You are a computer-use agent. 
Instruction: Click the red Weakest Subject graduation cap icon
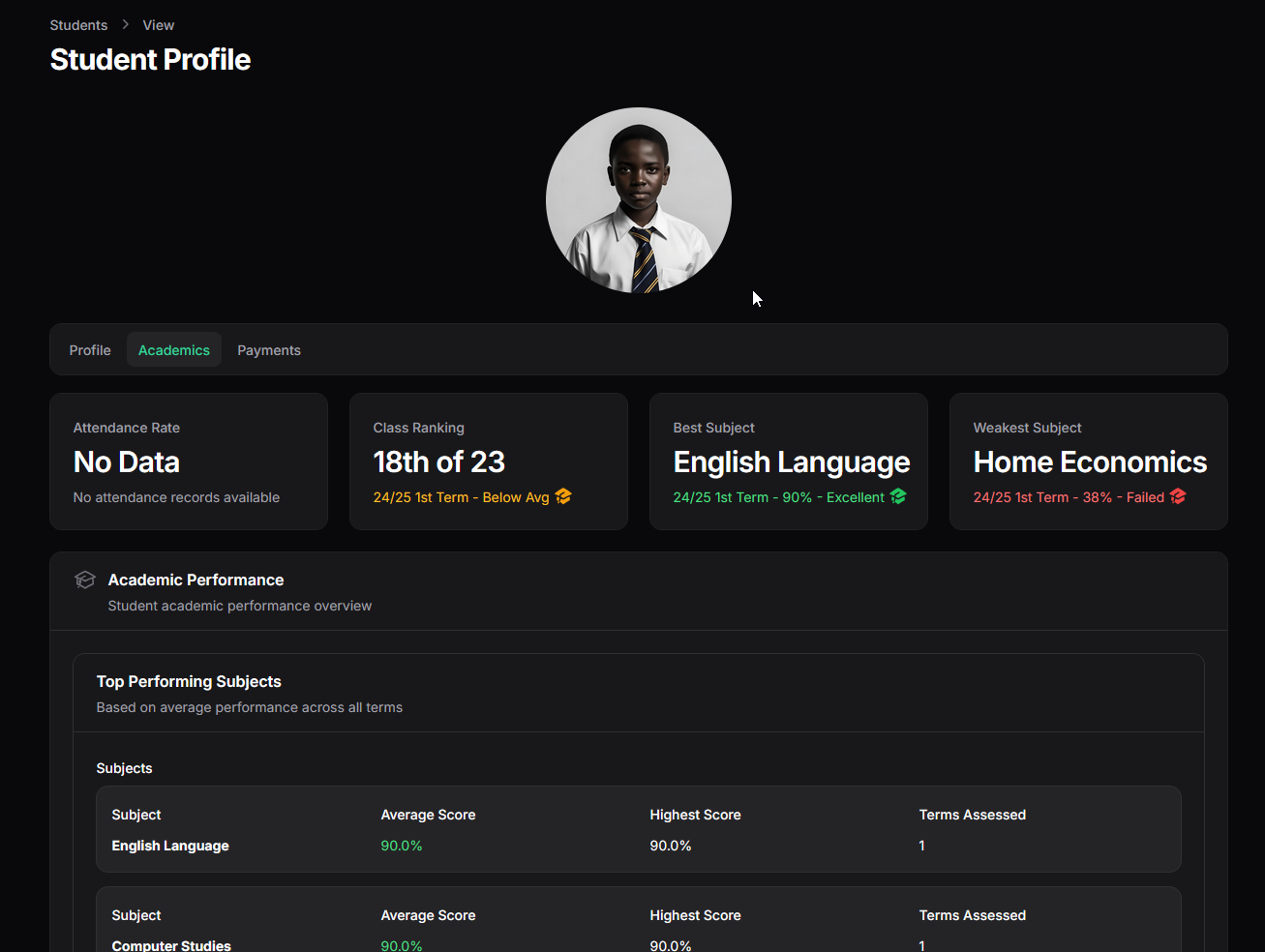pos(1178,496)
